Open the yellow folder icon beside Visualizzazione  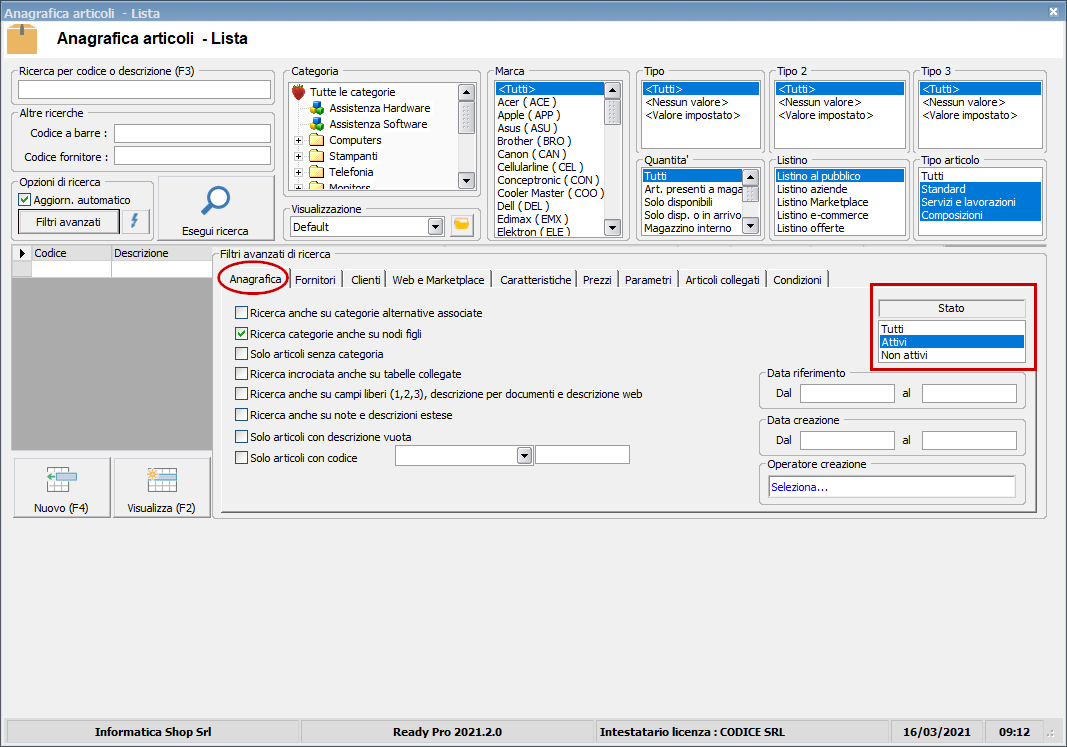[x=462, y=225]
